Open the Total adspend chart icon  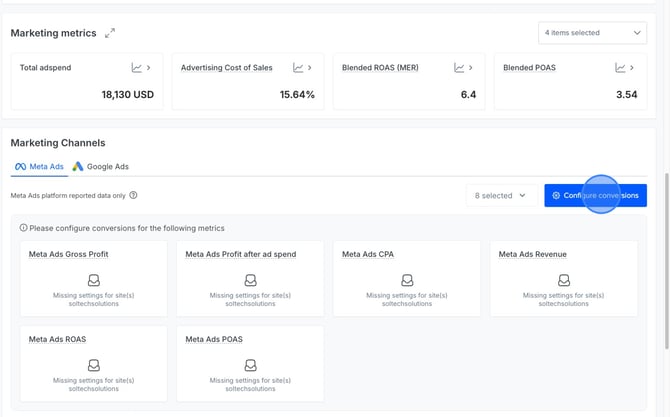pos(136,68)
